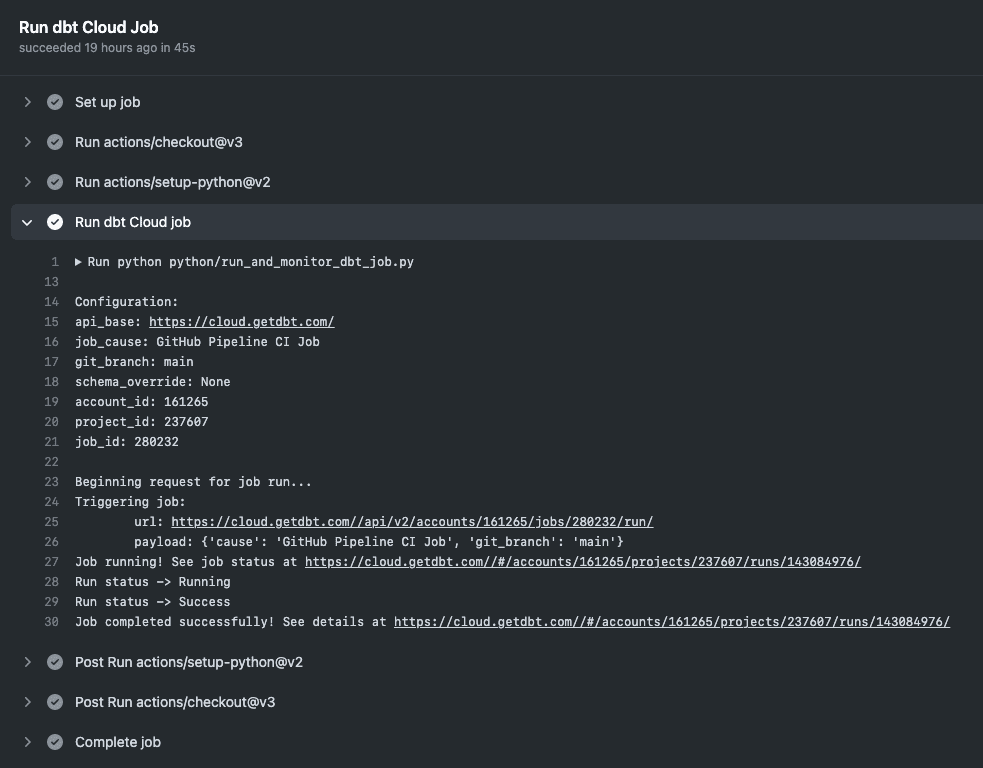Screen dimensions: 983x768
Task: Expand the Run actions/checkout@v3 step chevron
Action: click(28, 142)
